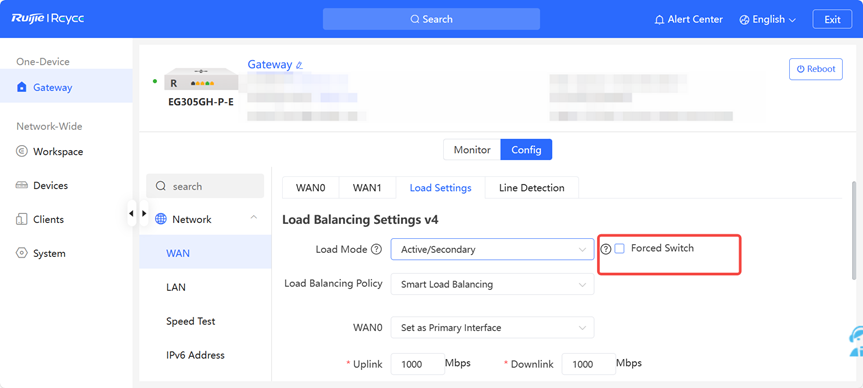This screenshot has height=388, width=863.
Task: Click the help icon beside Forced Switch
Action: click(605, 249)
